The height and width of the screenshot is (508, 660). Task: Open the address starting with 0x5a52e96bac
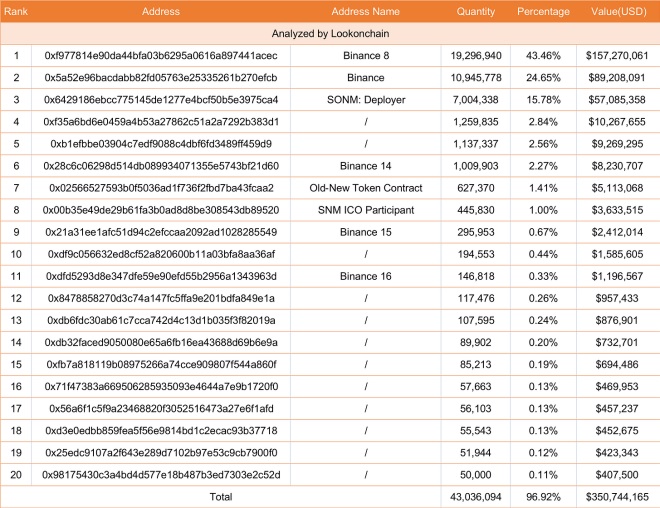click(161, 78)
